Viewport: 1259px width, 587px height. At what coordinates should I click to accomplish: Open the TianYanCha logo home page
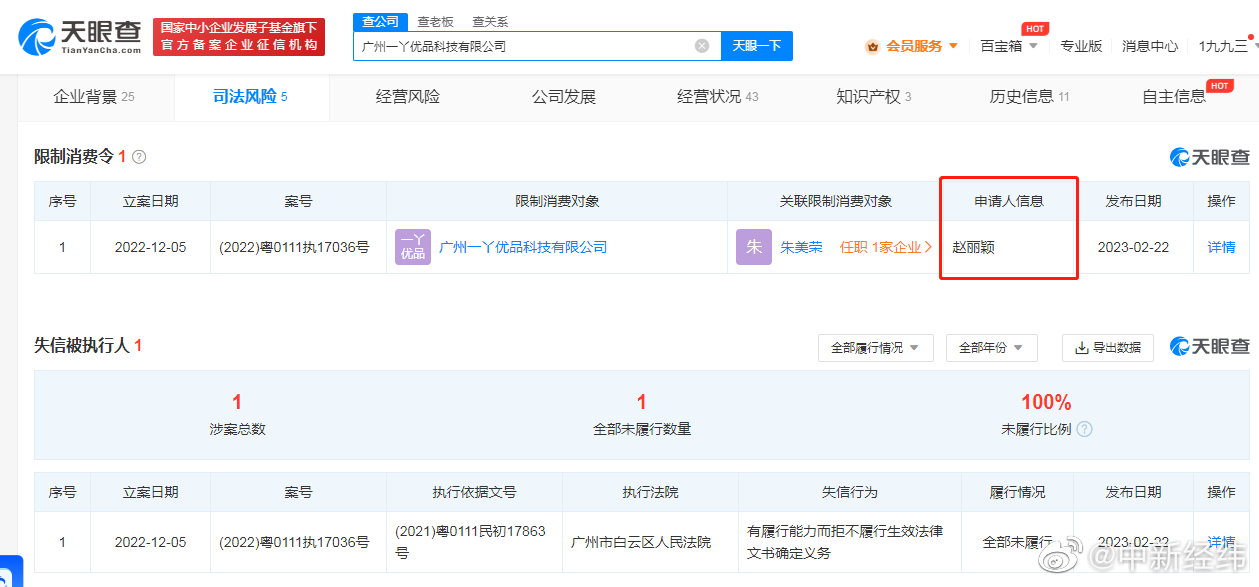click(x=80, y=37)
